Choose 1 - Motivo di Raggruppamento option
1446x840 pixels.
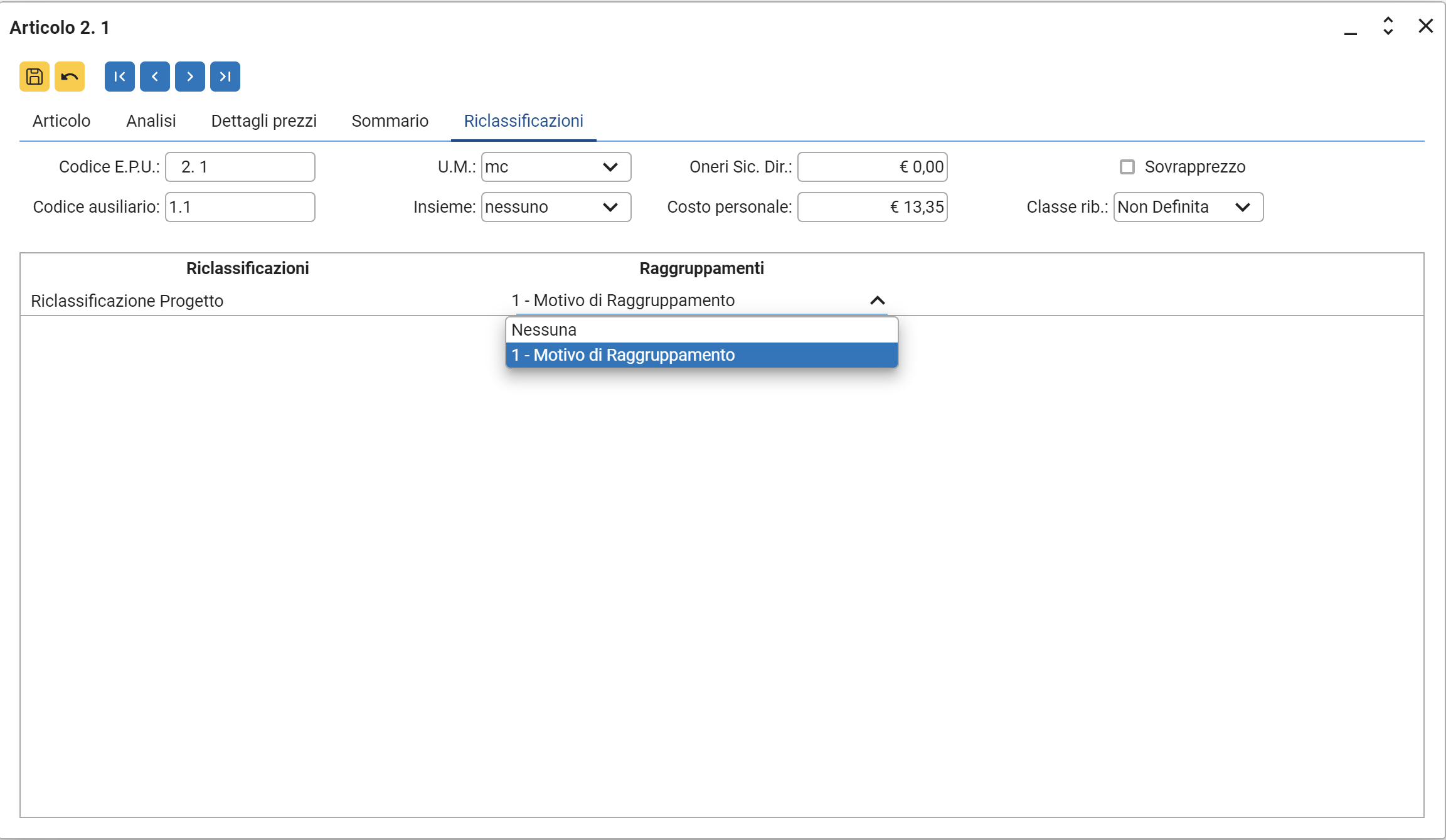point(701,355)
